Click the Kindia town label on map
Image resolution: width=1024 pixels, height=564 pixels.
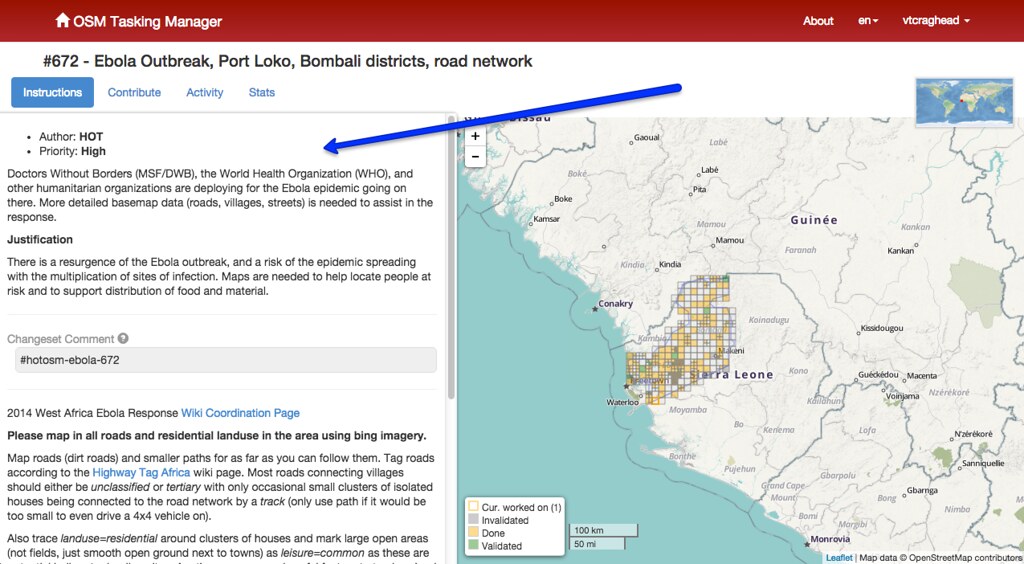pyautogui.click(x=670, y=264)
